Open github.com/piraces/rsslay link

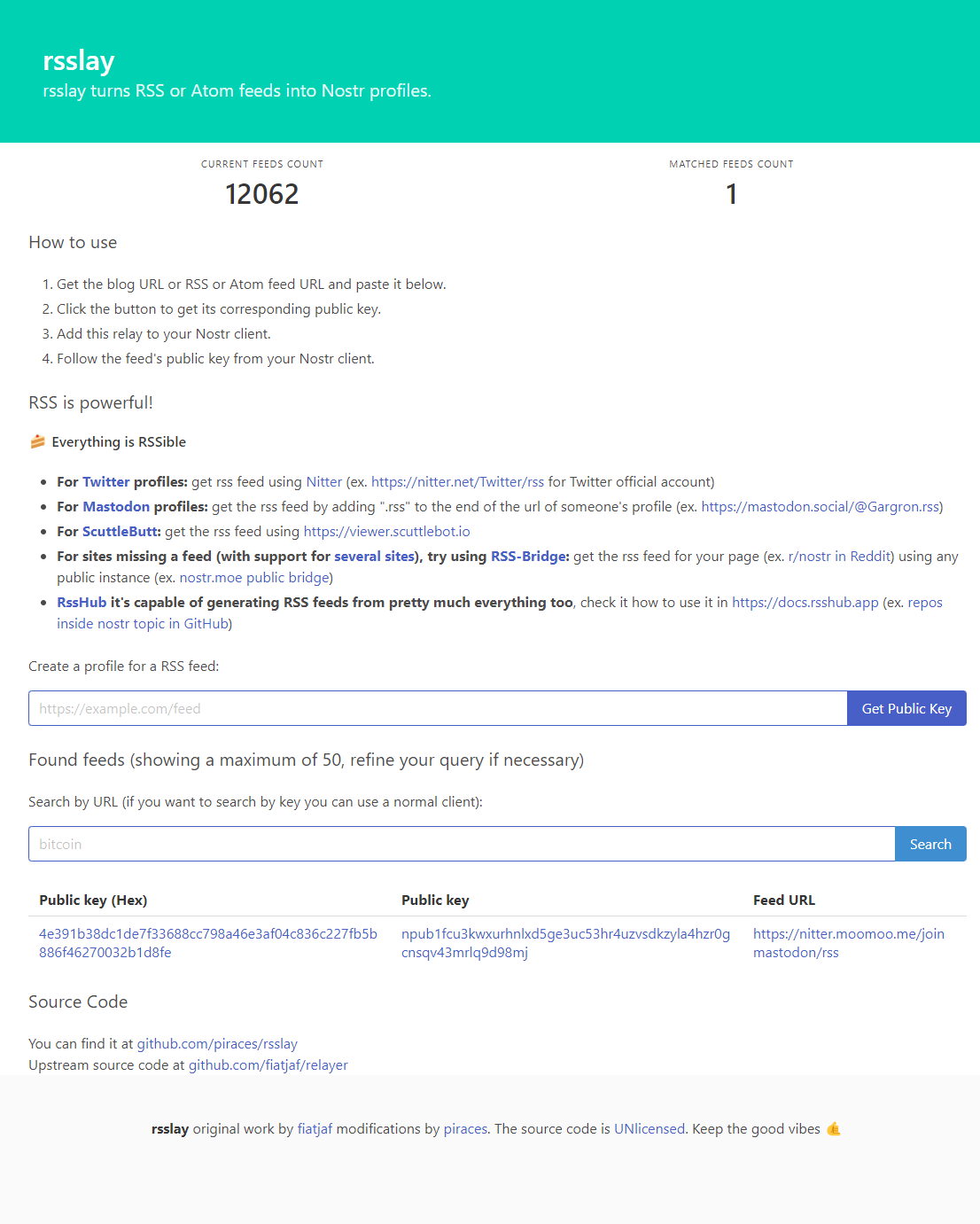tap(217, 1044)
